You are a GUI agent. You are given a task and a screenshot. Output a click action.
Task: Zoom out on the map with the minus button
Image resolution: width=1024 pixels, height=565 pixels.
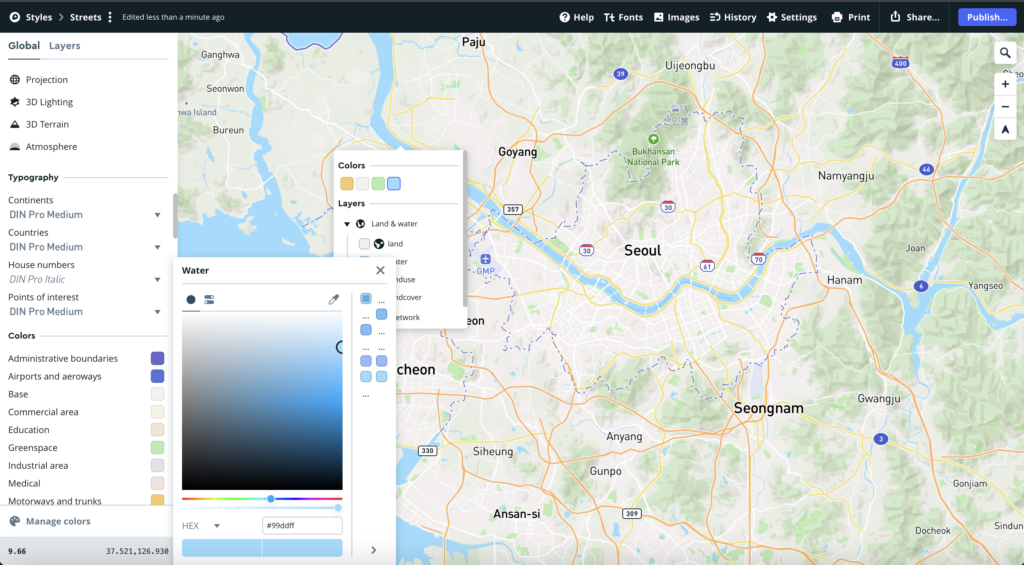pos(1005,106)
